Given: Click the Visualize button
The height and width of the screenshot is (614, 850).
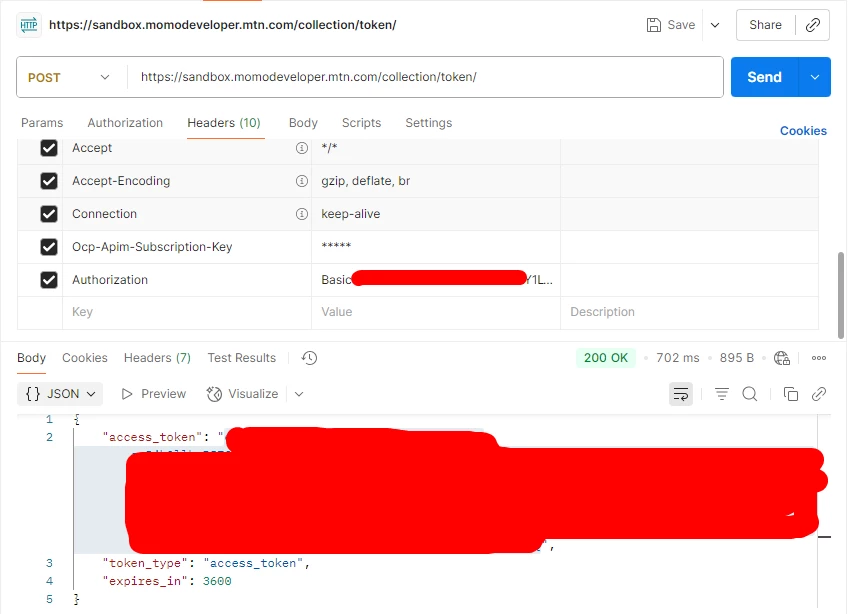Looking at the screenshot, I should [x=242, y=394].
